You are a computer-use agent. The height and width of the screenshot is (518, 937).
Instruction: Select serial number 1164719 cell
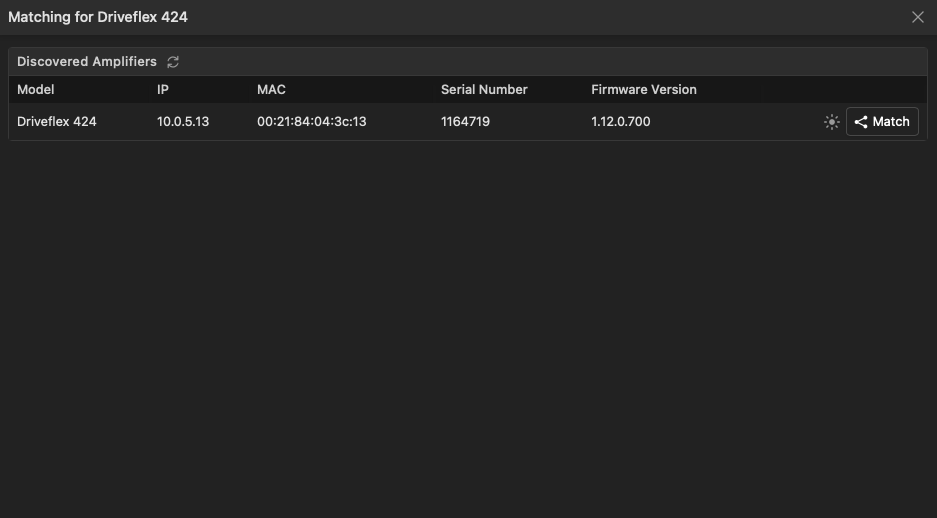pos(465,122)
